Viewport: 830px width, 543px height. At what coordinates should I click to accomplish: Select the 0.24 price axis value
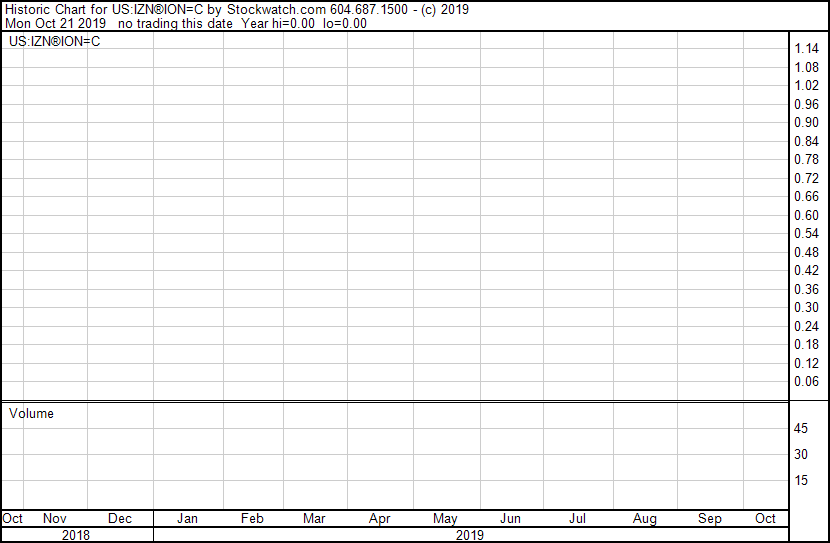806,327
